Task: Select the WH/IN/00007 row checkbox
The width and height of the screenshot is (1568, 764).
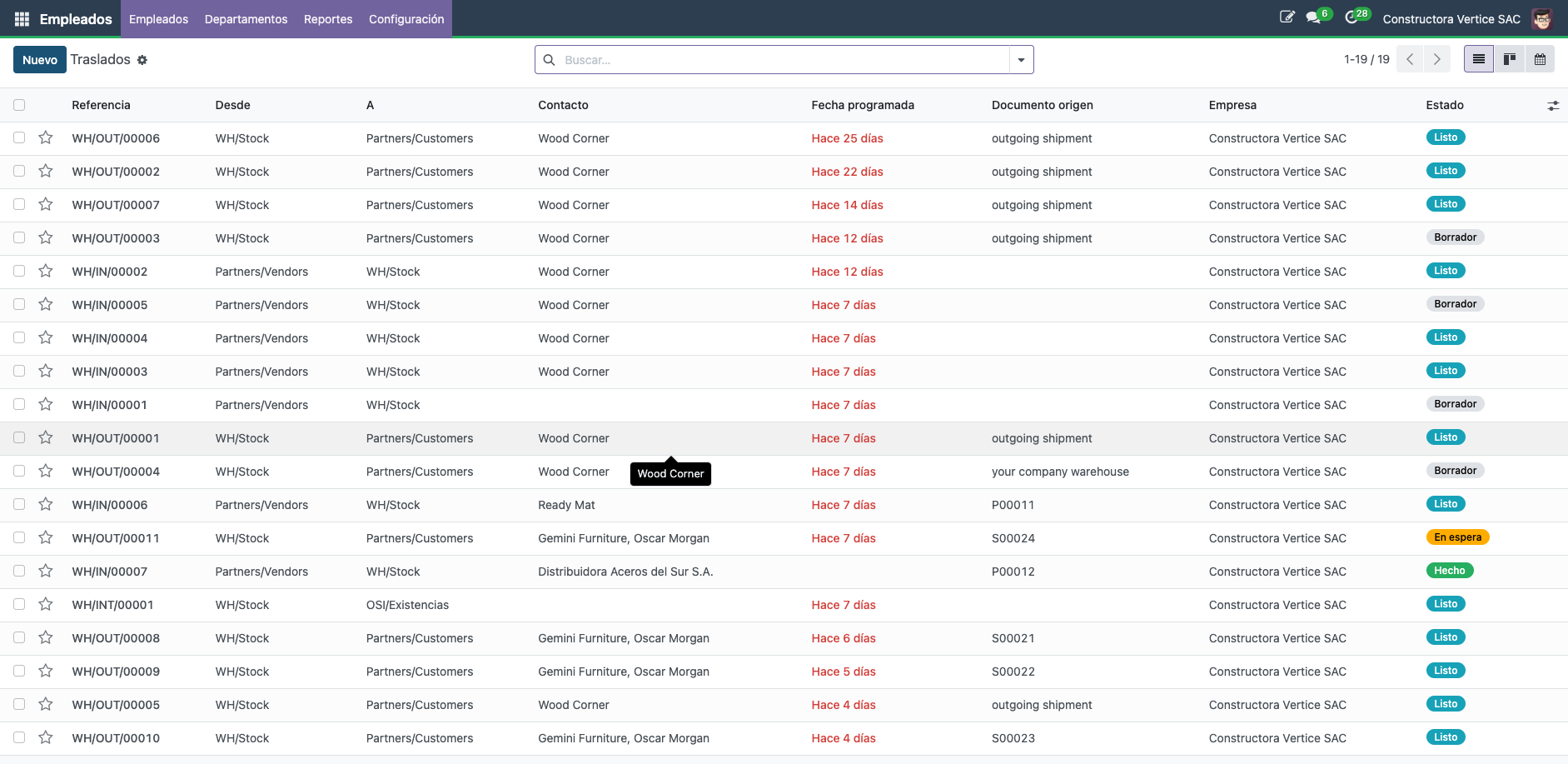Action: point(19,571)
